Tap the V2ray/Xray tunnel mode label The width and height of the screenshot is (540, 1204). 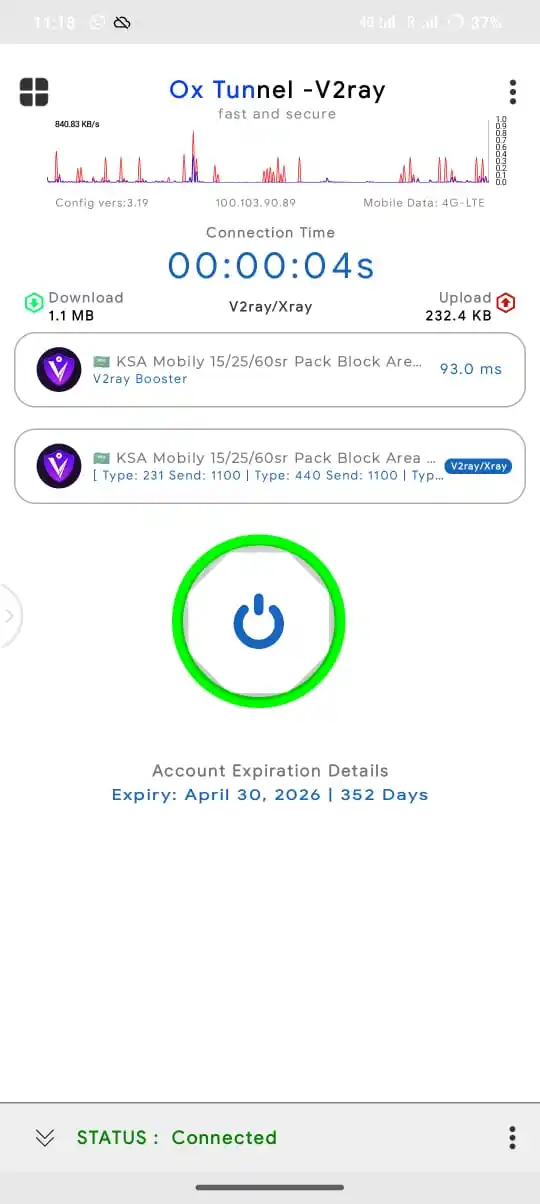(270, 307)
